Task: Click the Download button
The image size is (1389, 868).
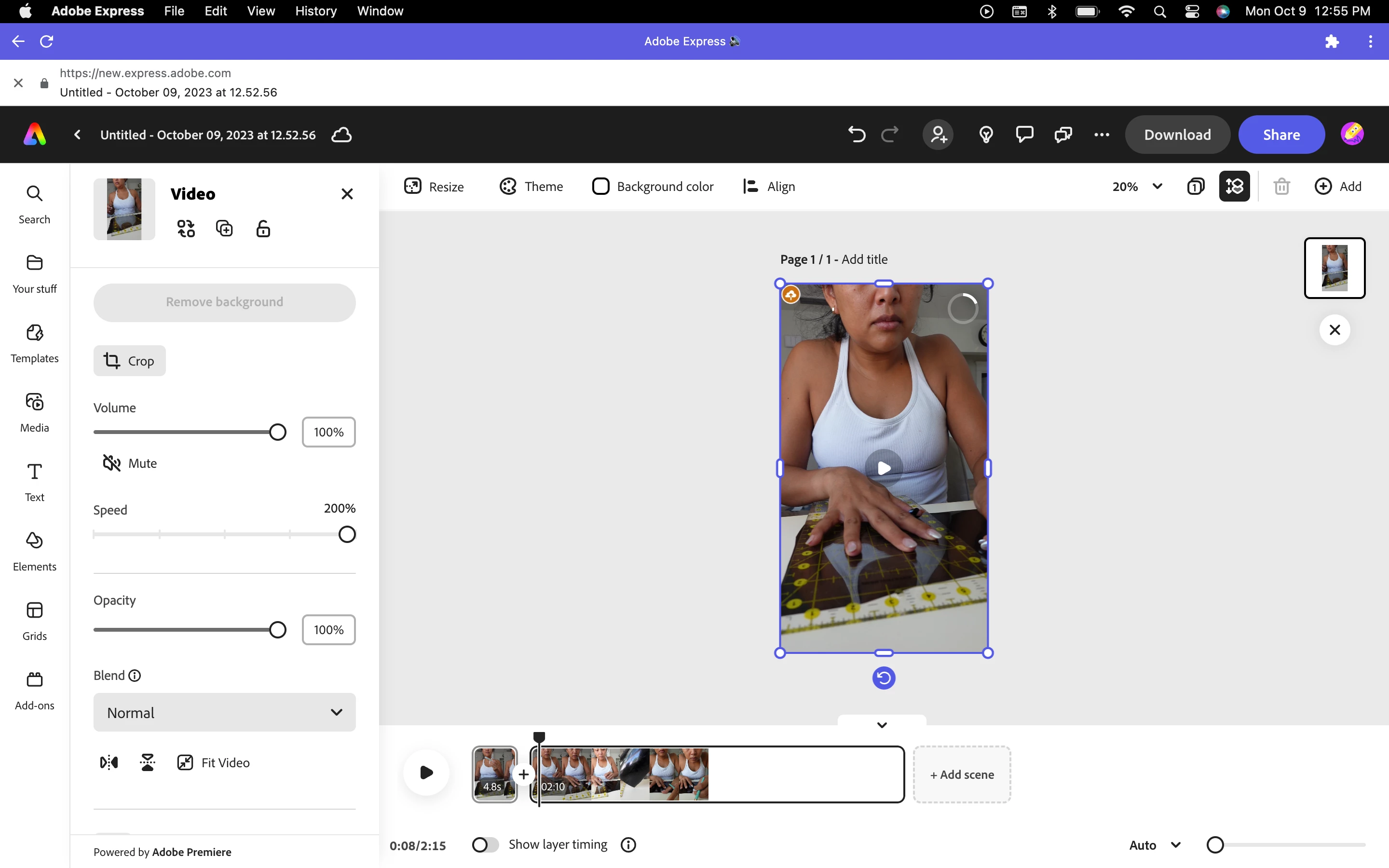Action: (1177, 135)
